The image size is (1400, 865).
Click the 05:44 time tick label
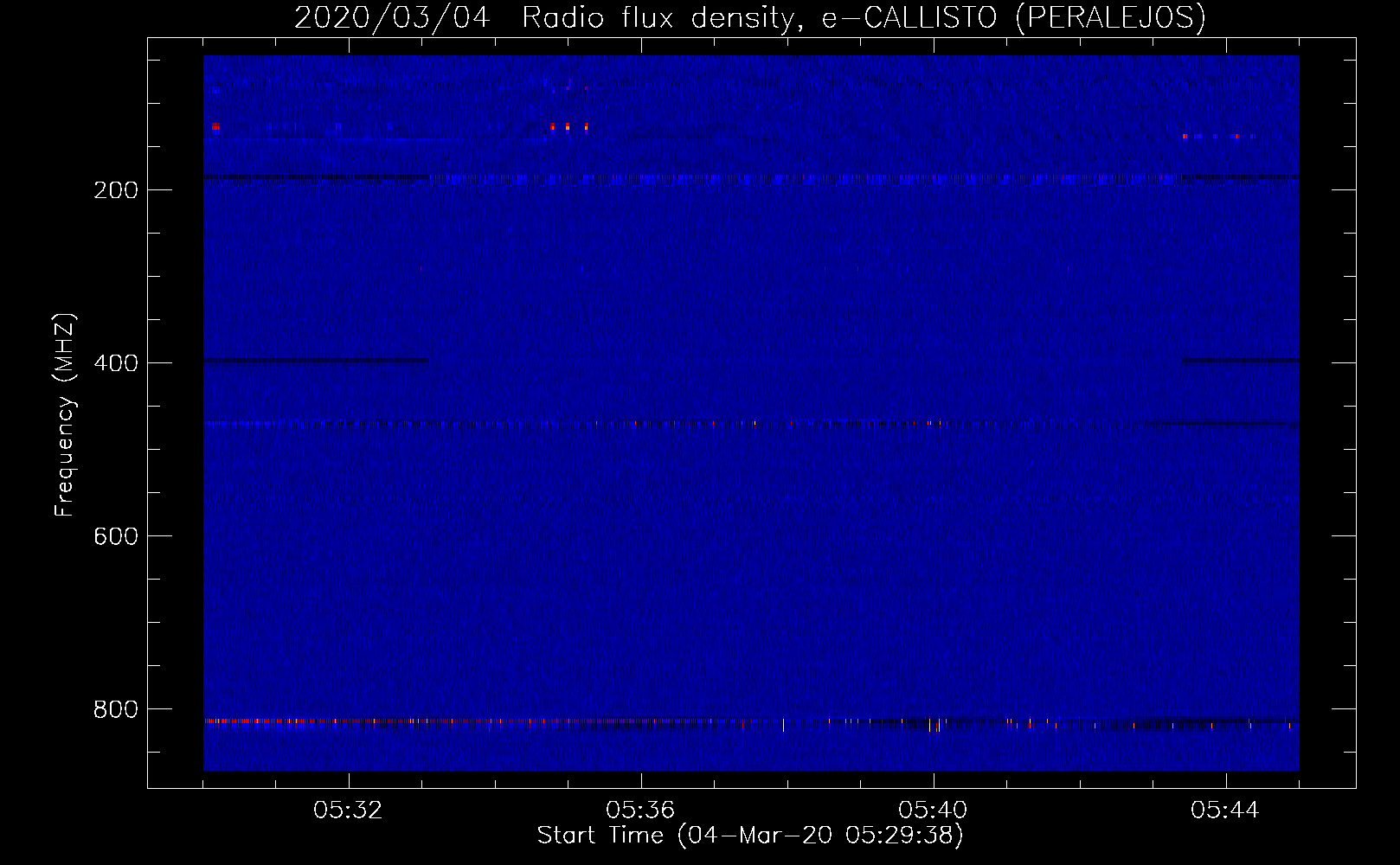tap(1225, 811)
